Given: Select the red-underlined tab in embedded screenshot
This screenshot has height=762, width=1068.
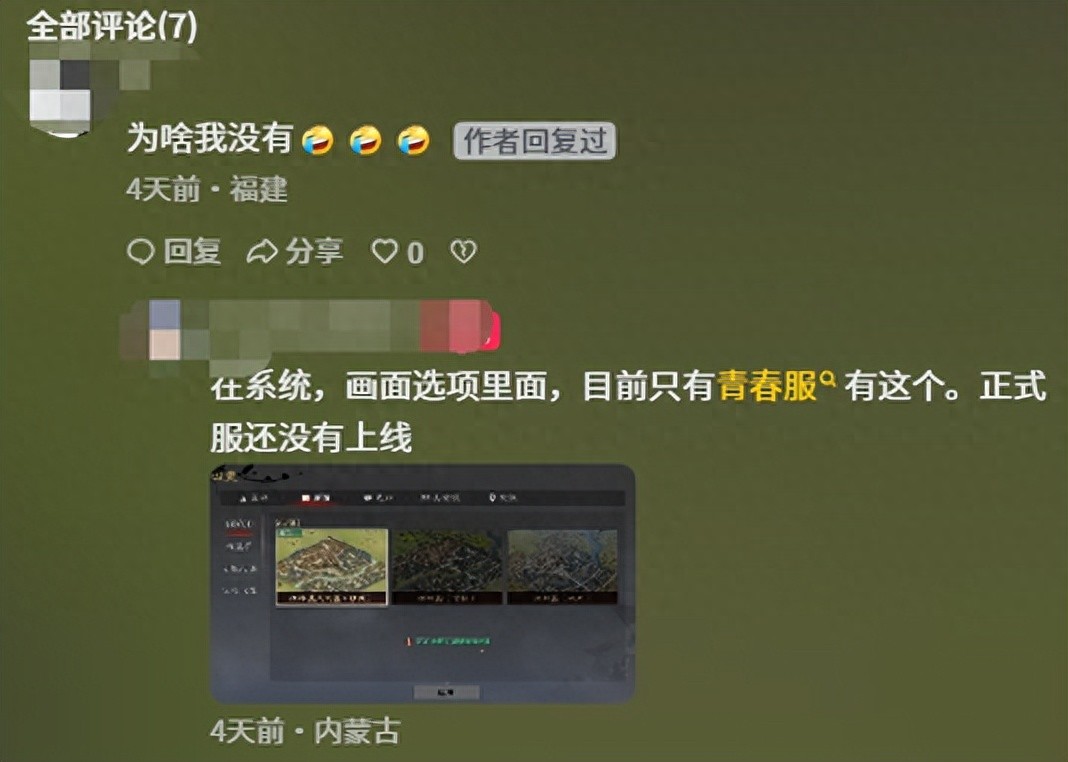Looking at the screenshot, I should tap(315, 498).
